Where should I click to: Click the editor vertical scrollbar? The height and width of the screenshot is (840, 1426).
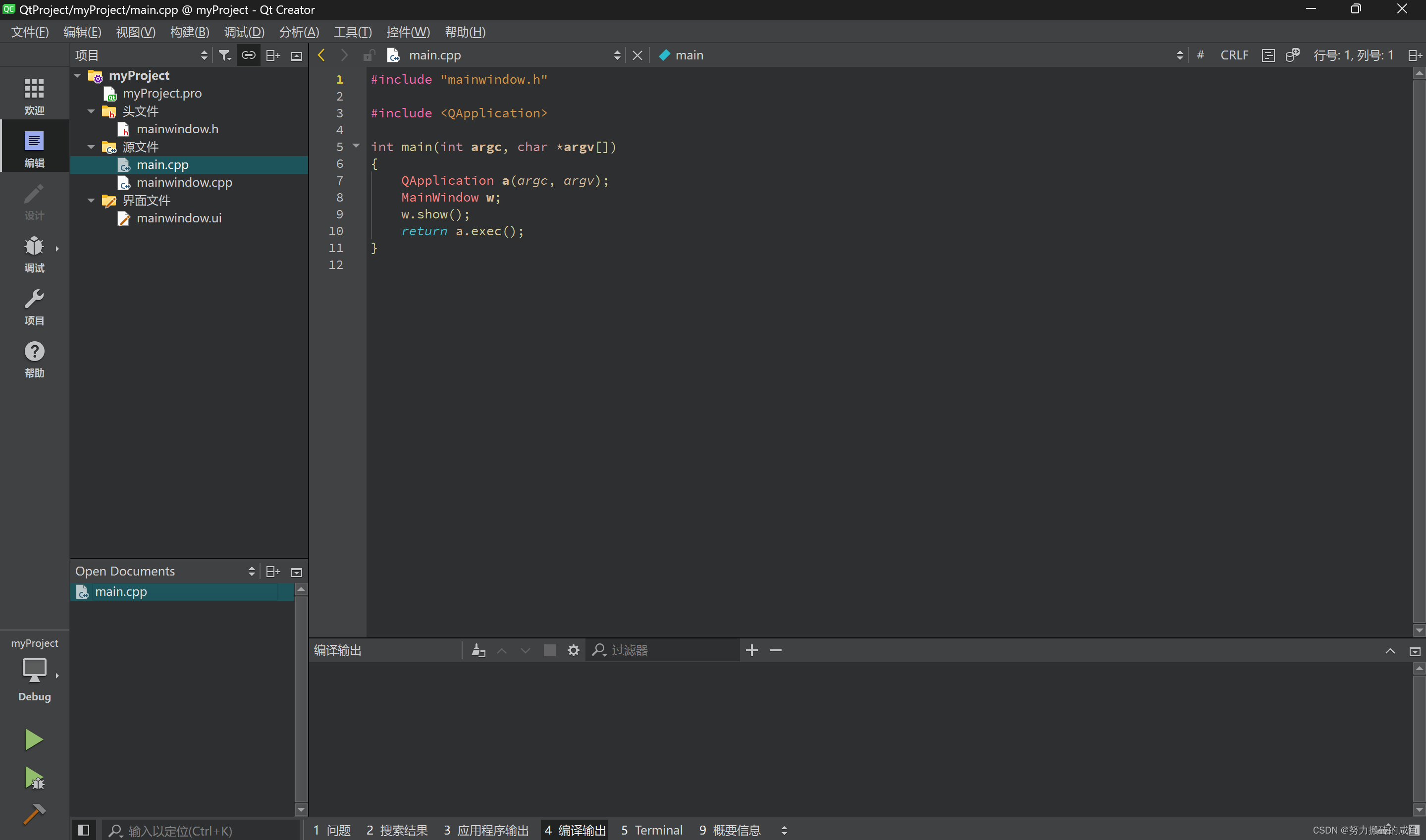1419,351
